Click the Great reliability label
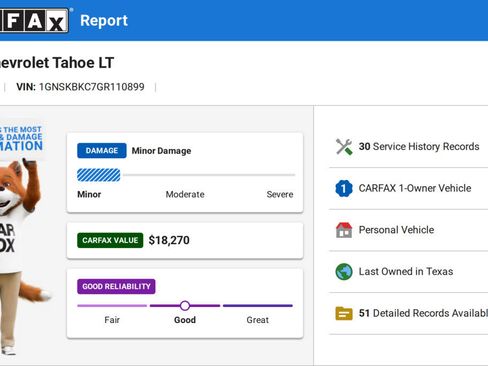The image size is (488, 366). tap(258, 320)
